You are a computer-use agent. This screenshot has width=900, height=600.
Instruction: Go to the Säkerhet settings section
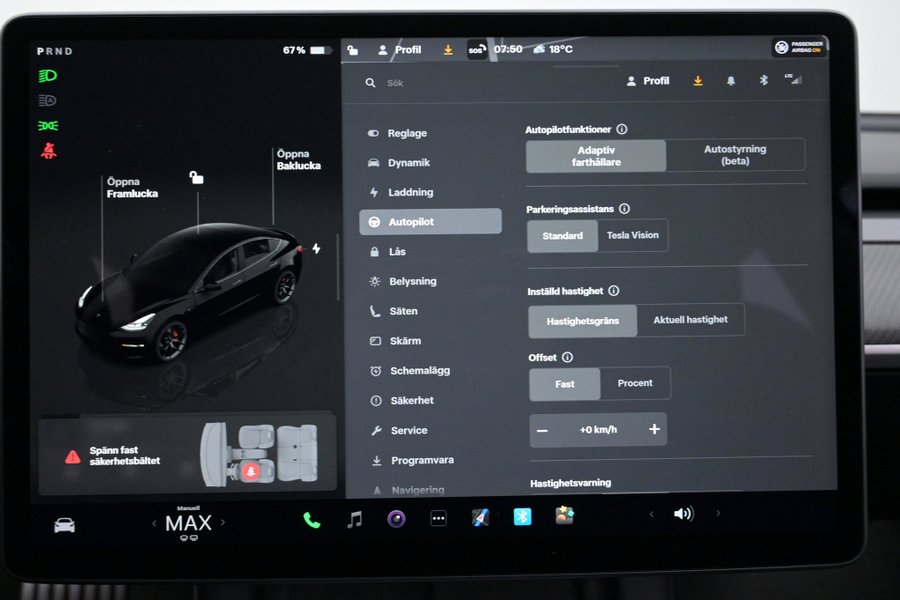click(411, 400)
